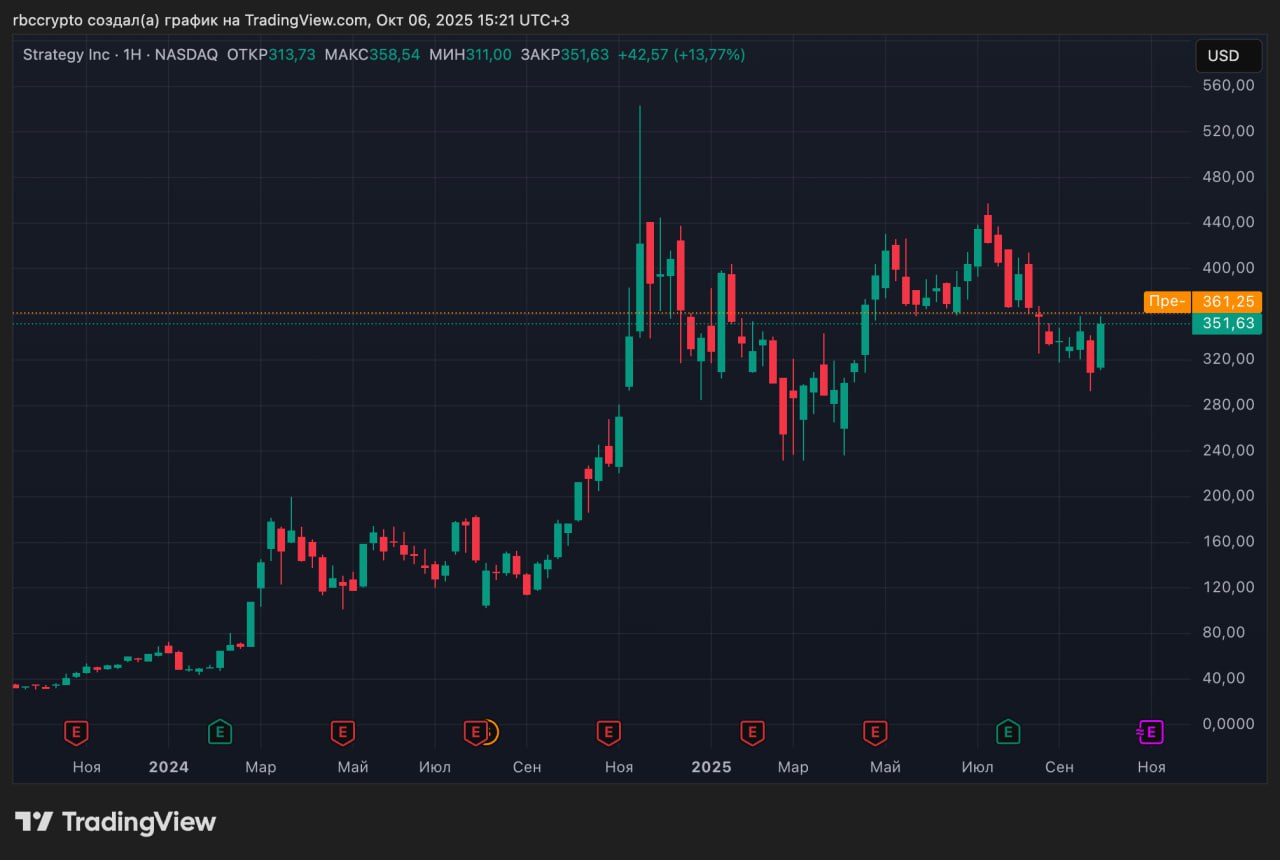Click the 2024 year label on time axis
This screenshot has width=1280, height=860.
click(x=168, y=767)
